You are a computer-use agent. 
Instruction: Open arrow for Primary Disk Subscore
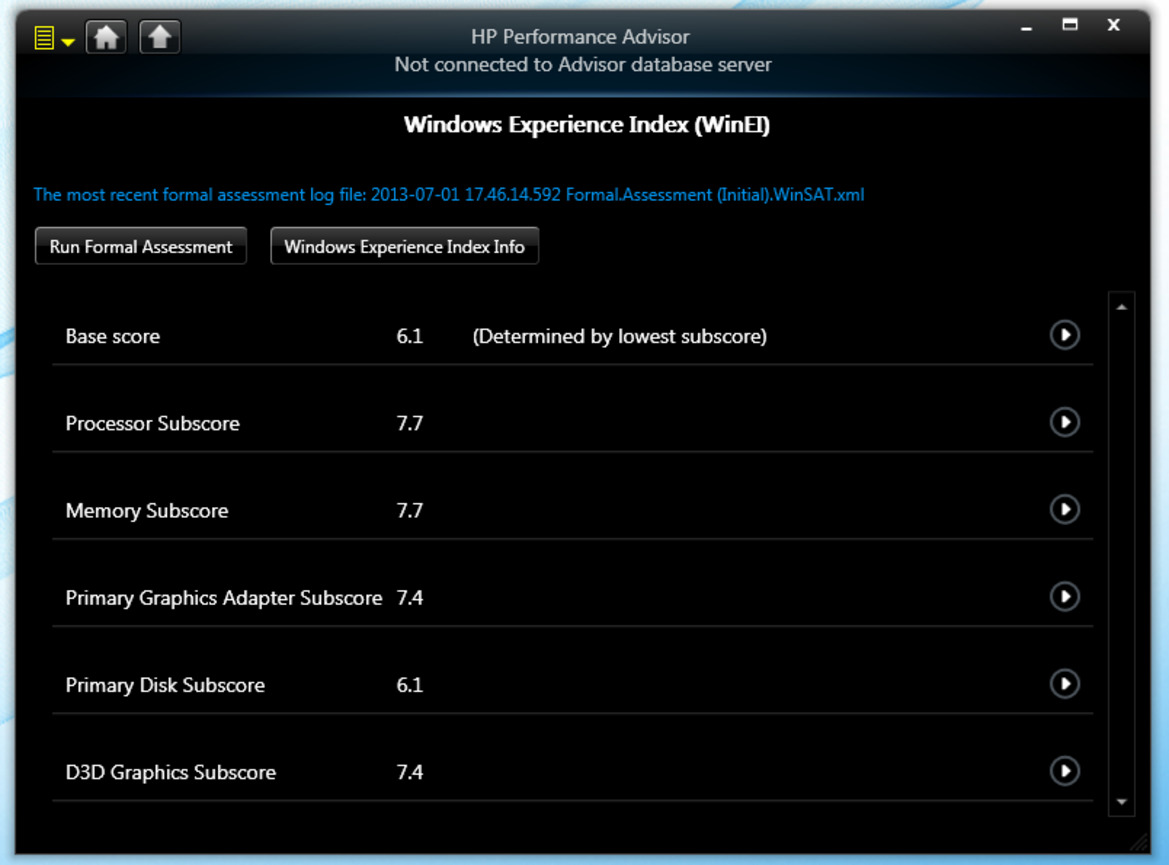click(x=1065, y=684)
